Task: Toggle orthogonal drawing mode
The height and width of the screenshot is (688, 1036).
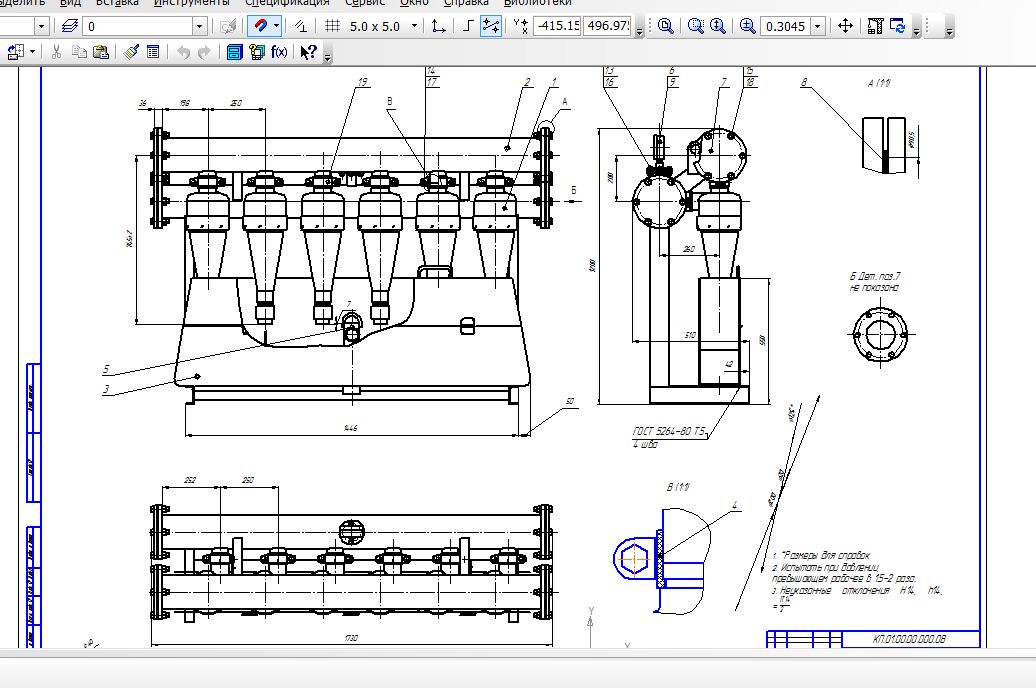Action: (x=468, y=26)
